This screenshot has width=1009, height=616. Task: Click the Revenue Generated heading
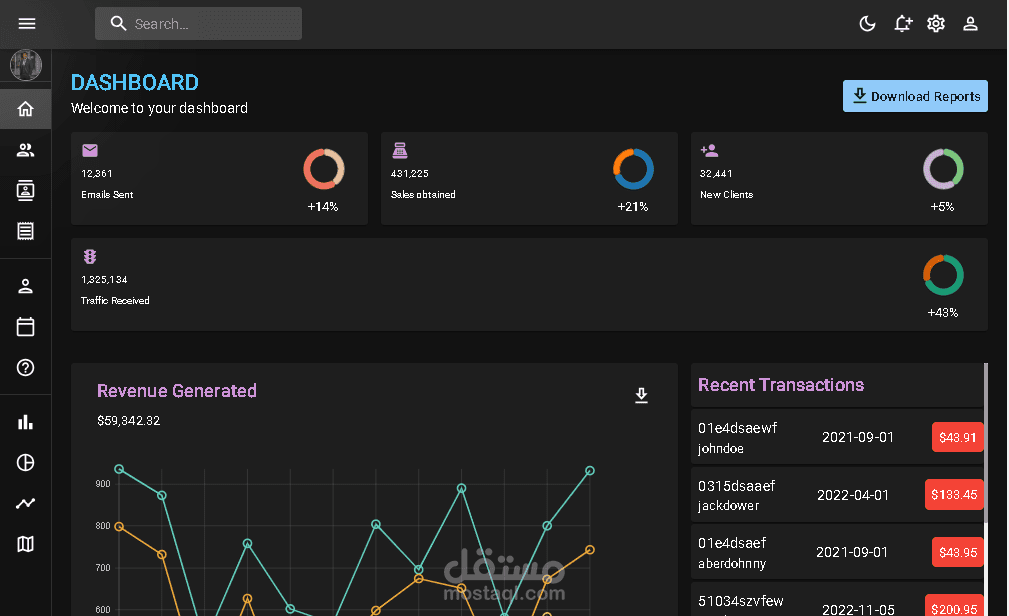(x=176, y=391)
